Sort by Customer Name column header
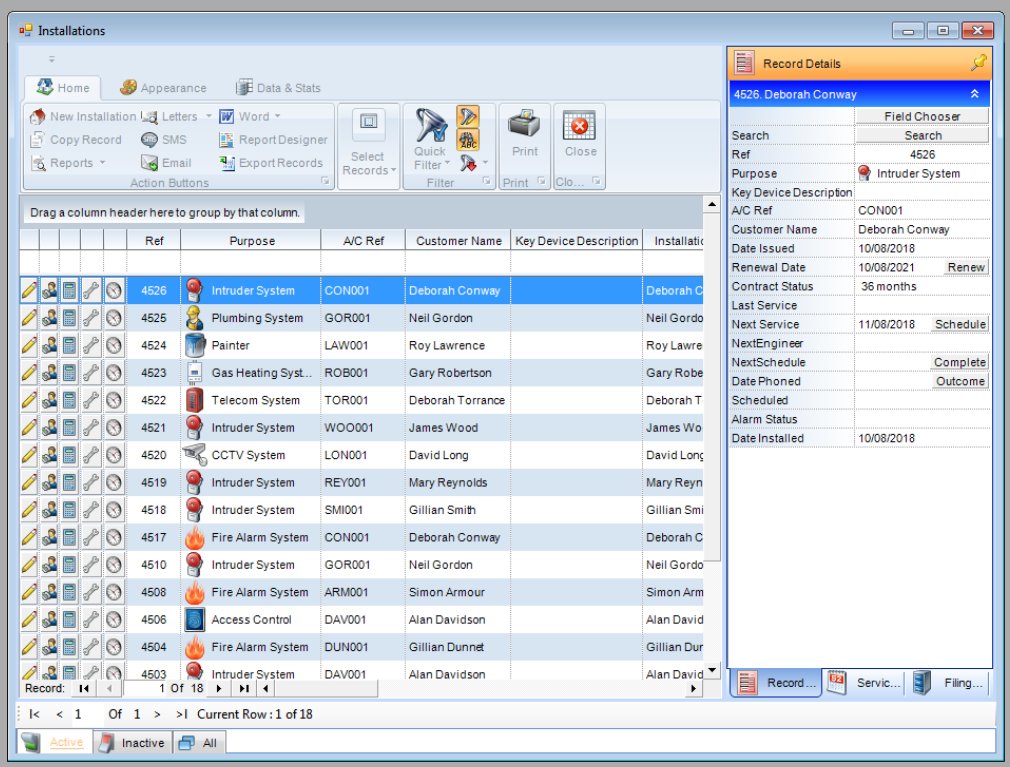 pyautogui.click(x=458, y=241)
